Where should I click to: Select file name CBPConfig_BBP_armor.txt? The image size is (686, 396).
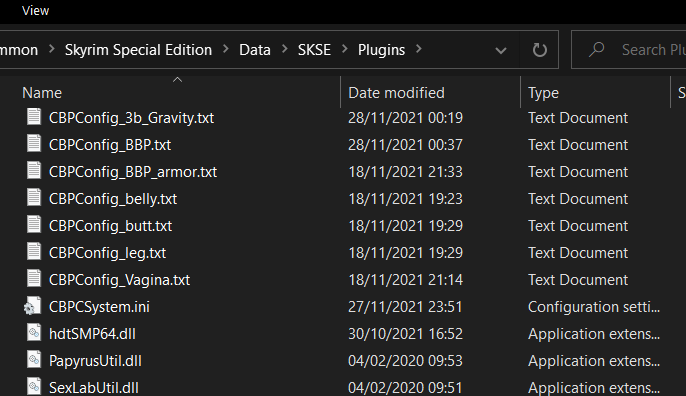pyautogui.click(x=133, y=172)
